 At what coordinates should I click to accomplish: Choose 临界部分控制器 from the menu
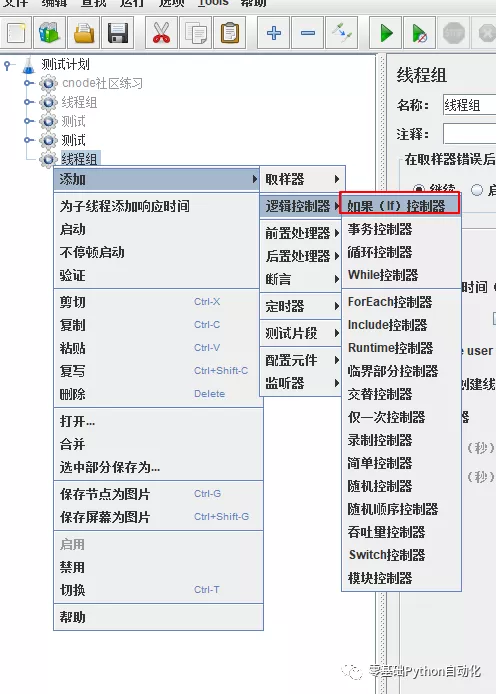pos(401,371)
